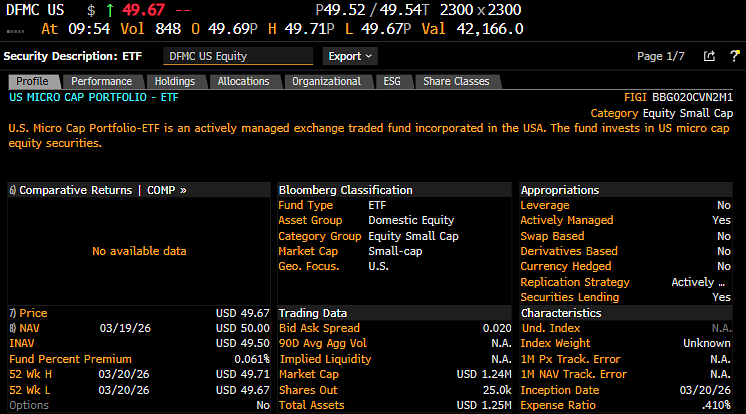Switch to the Performance tab
The height and width of the screenshot is (414, 746).
[101, 81]
